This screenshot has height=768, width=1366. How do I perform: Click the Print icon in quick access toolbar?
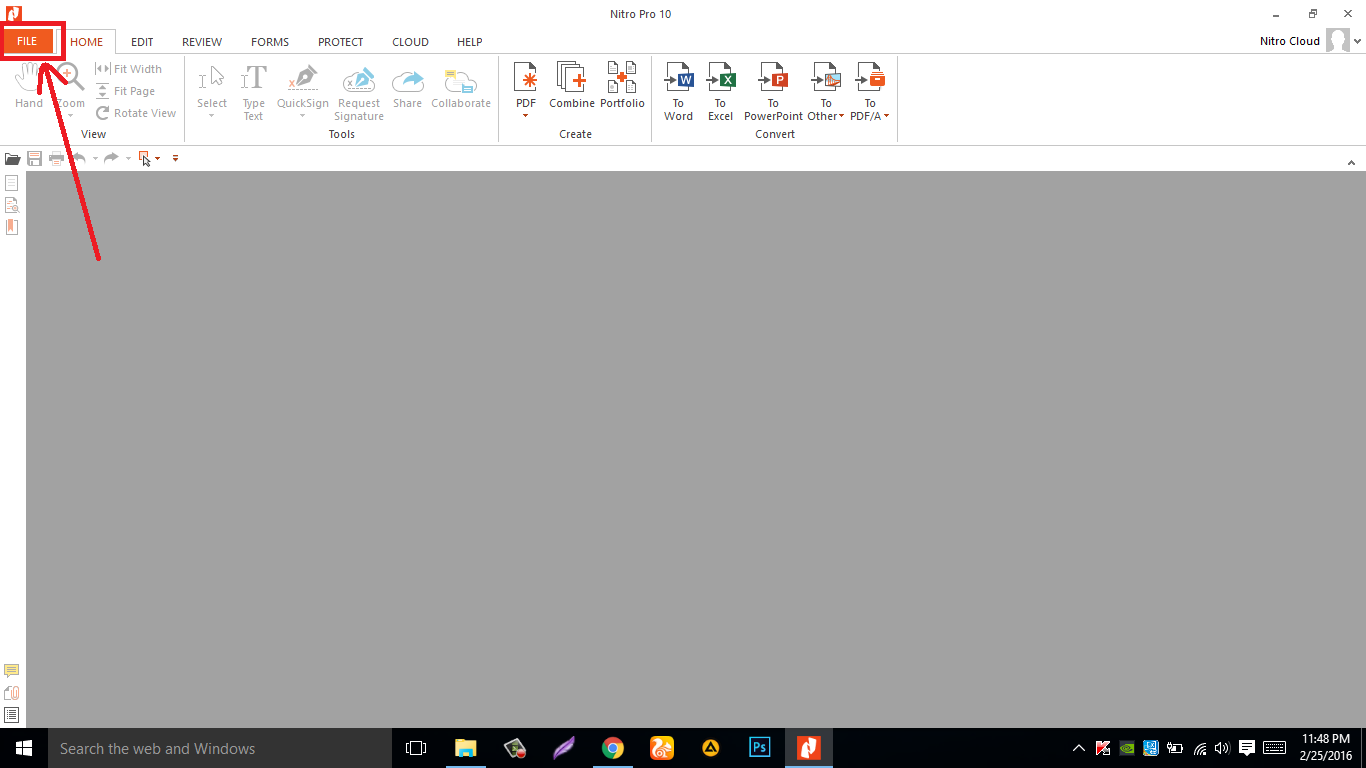56,158
